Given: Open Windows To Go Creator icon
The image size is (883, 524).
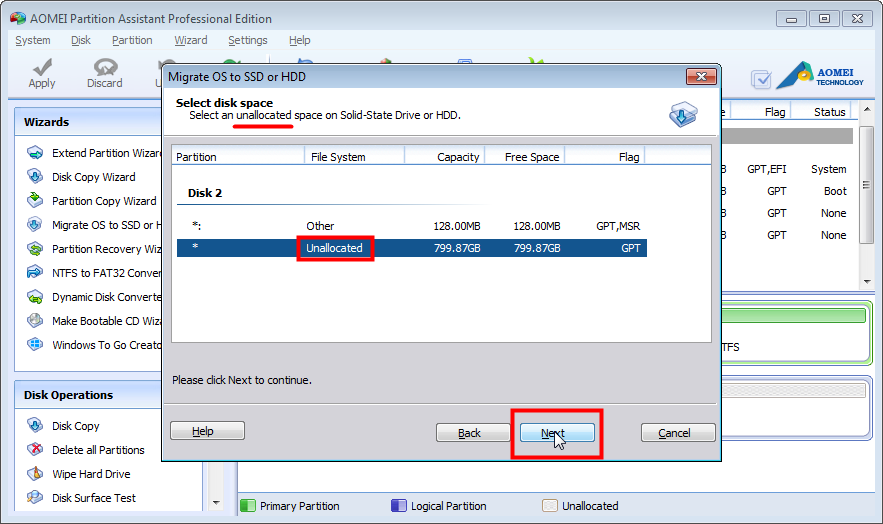Looking at the screenshot, I should click(35, 344).
